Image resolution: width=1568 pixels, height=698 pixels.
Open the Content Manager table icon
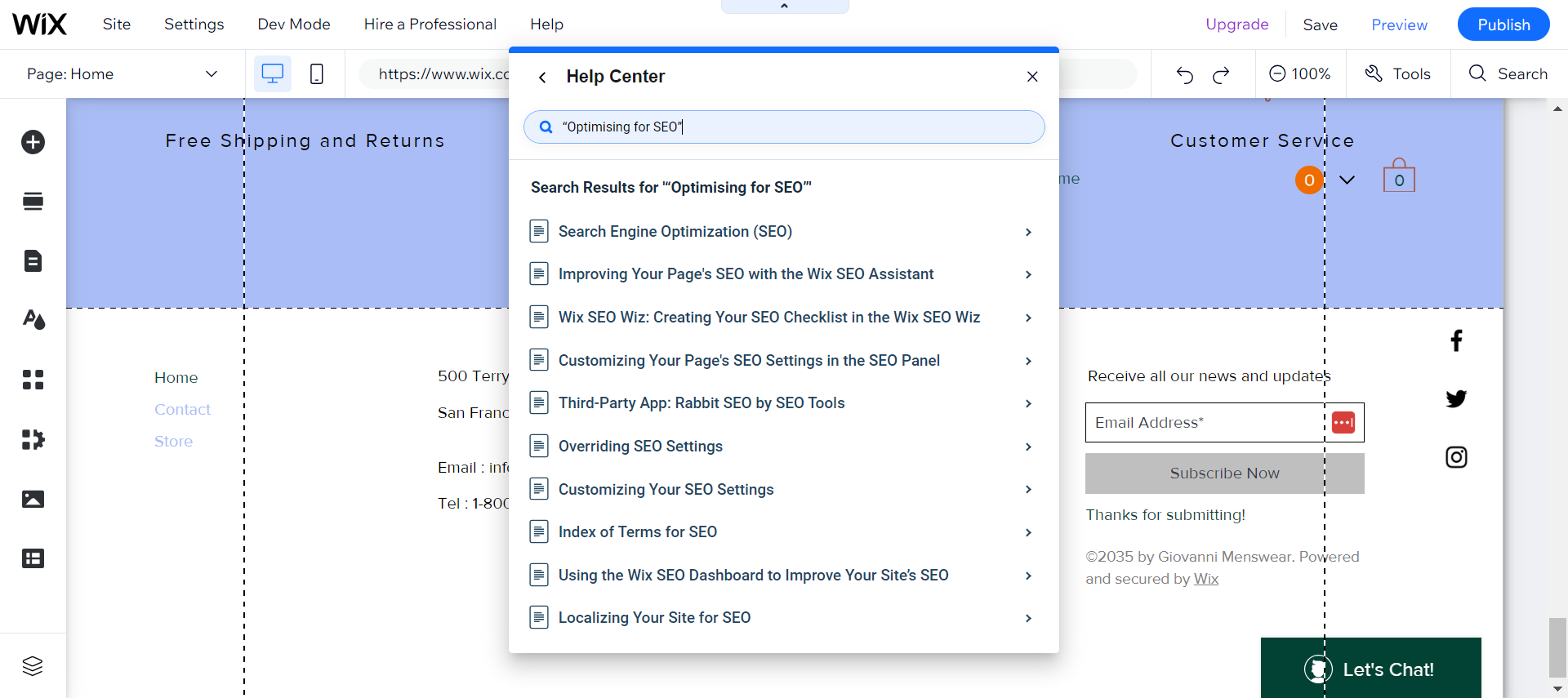(x=33, y=558)
